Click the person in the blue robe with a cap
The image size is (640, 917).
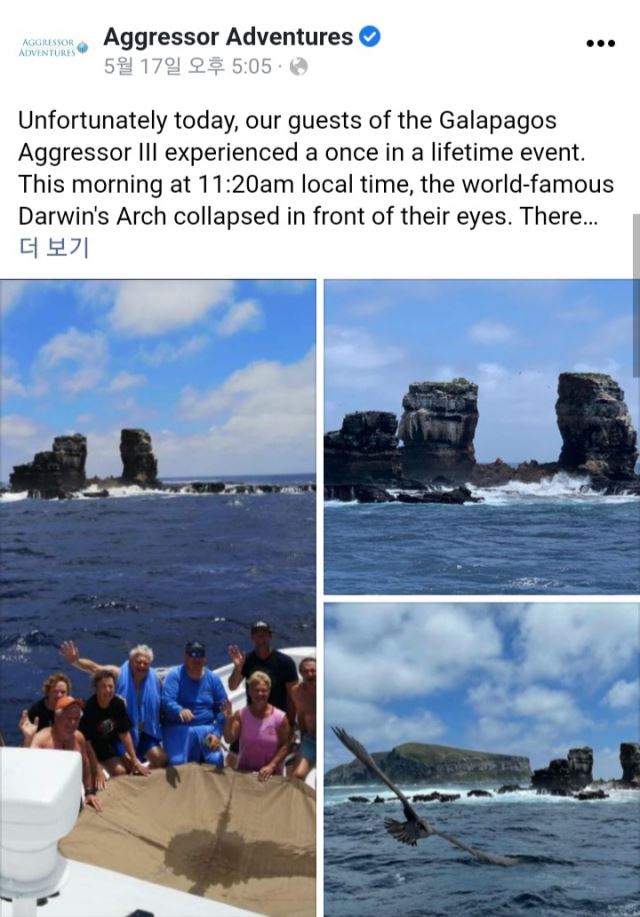pos(194,704)
